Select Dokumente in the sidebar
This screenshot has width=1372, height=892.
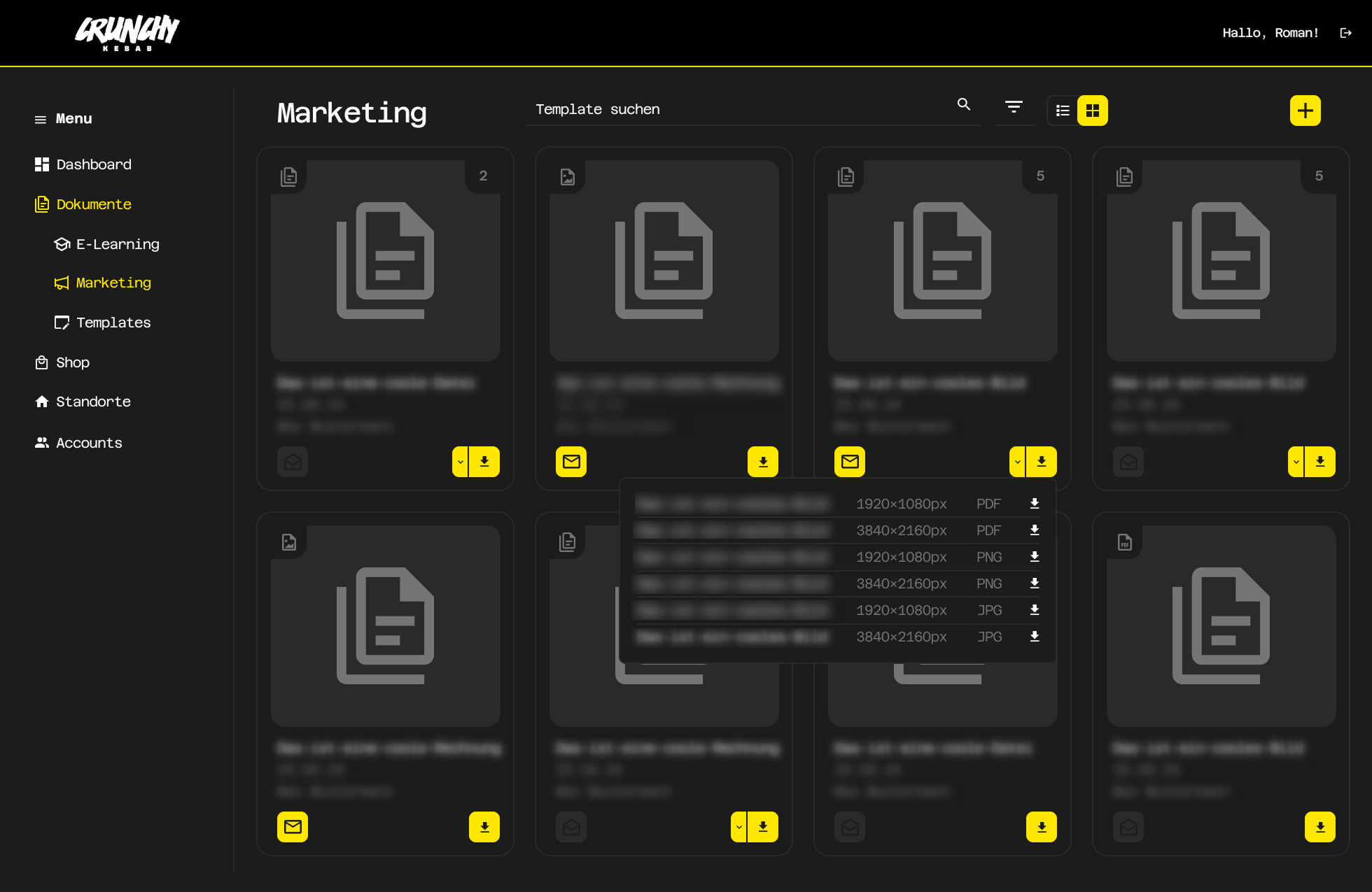[x=93, y=204]
